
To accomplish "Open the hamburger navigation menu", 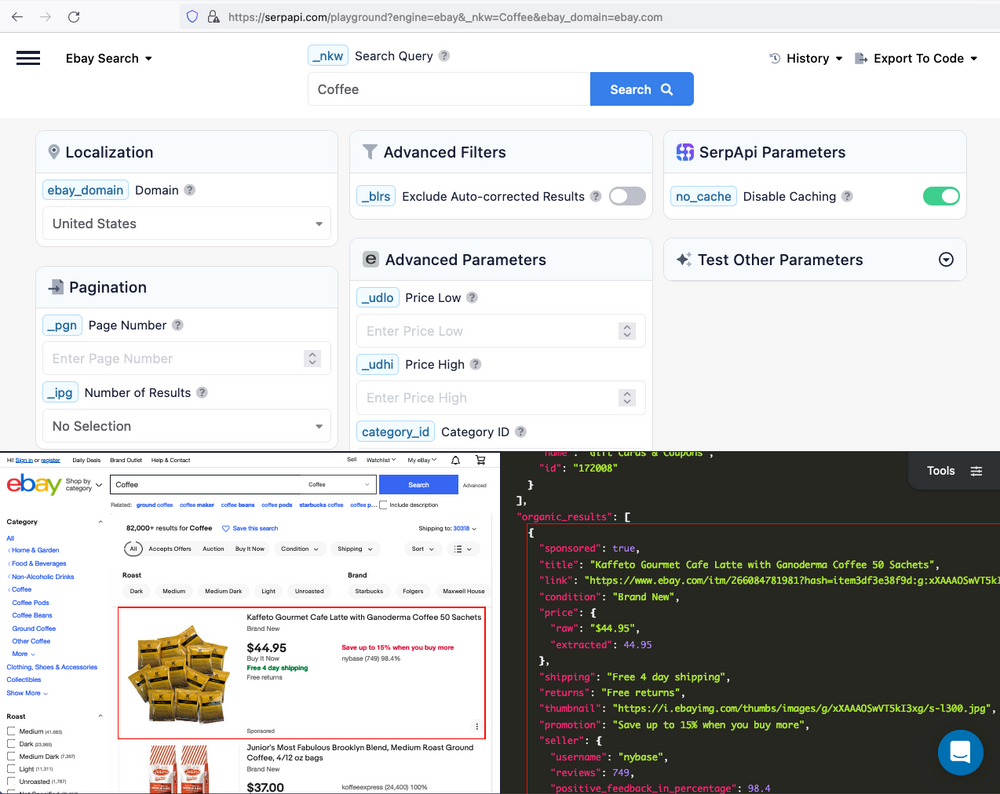I will tap(28, 58).
